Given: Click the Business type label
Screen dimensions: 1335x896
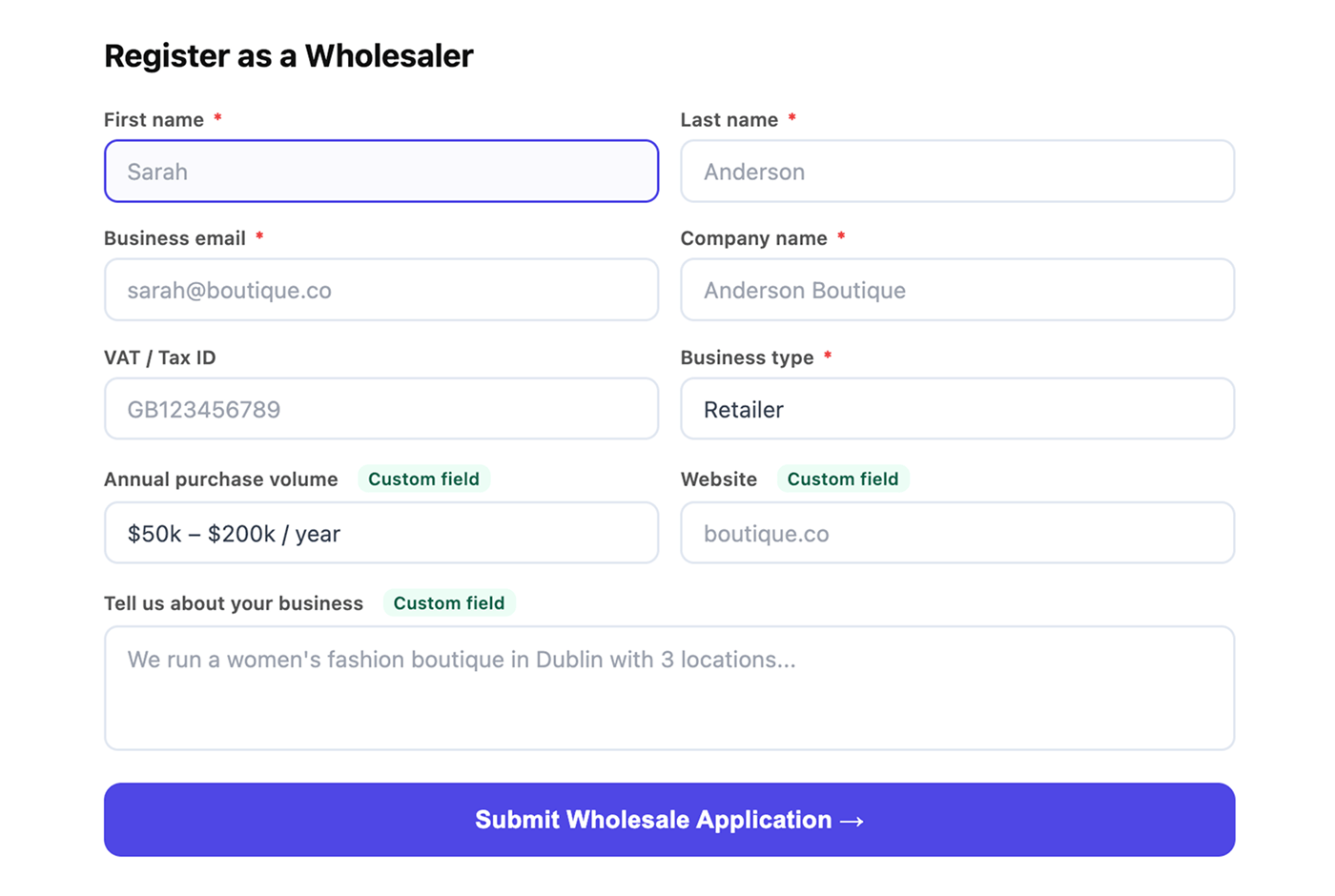Looking at the screenshot, I should [747, 357].
